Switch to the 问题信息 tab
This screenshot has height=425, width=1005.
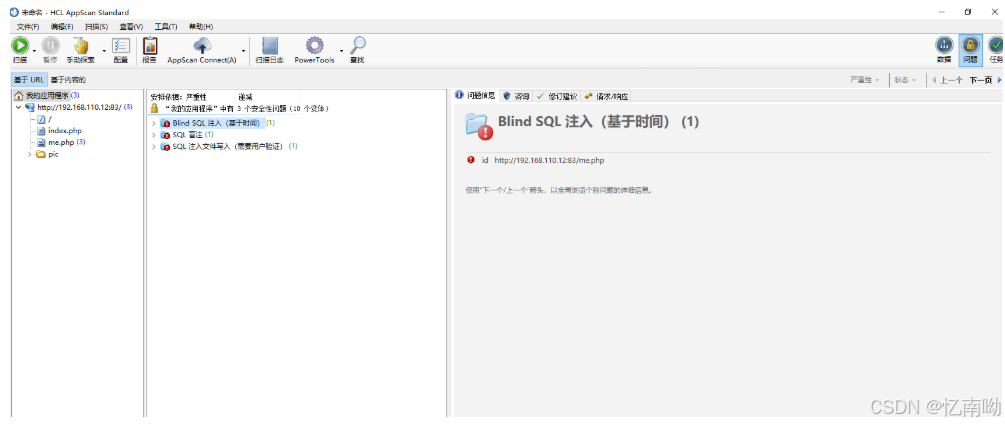point(476,96)
